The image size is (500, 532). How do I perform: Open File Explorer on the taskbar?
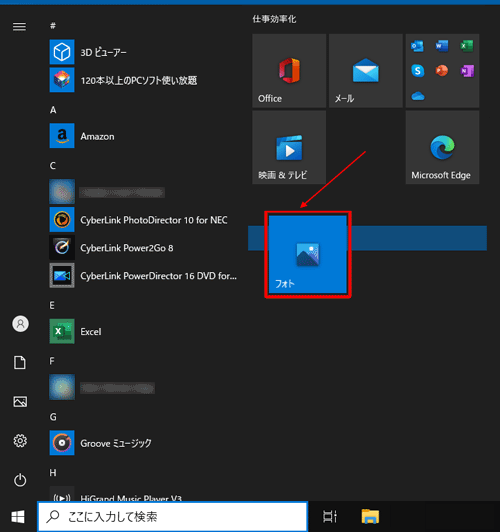click(x=370, y=516)
